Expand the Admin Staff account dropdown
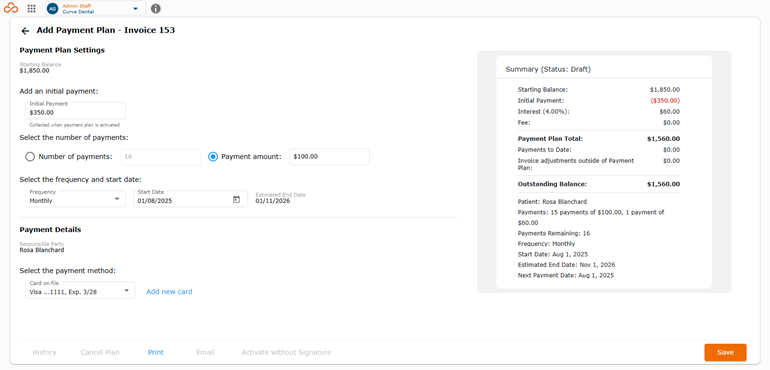Viewport: 770px width, 370px height. point(136,8)
